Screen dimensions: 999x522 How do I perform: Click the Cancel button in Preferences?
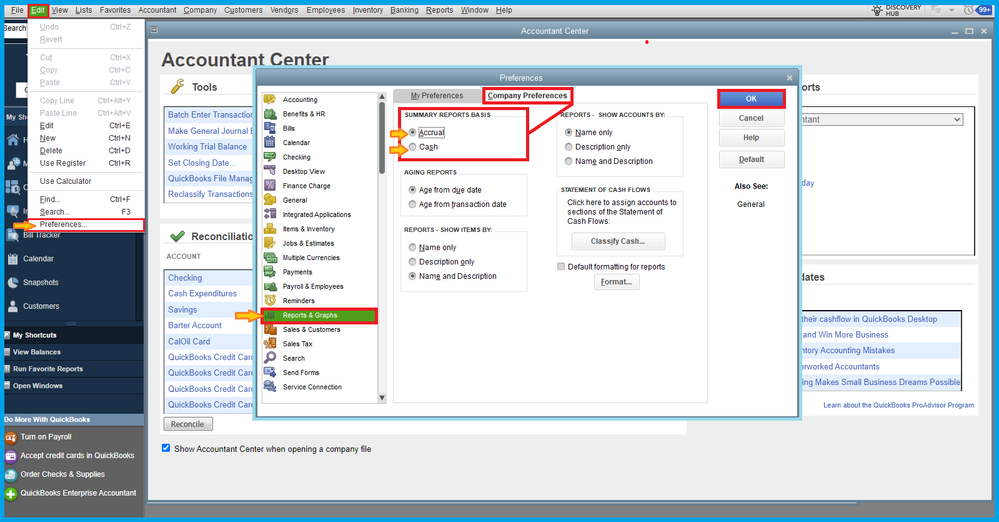tap(751, 118)
